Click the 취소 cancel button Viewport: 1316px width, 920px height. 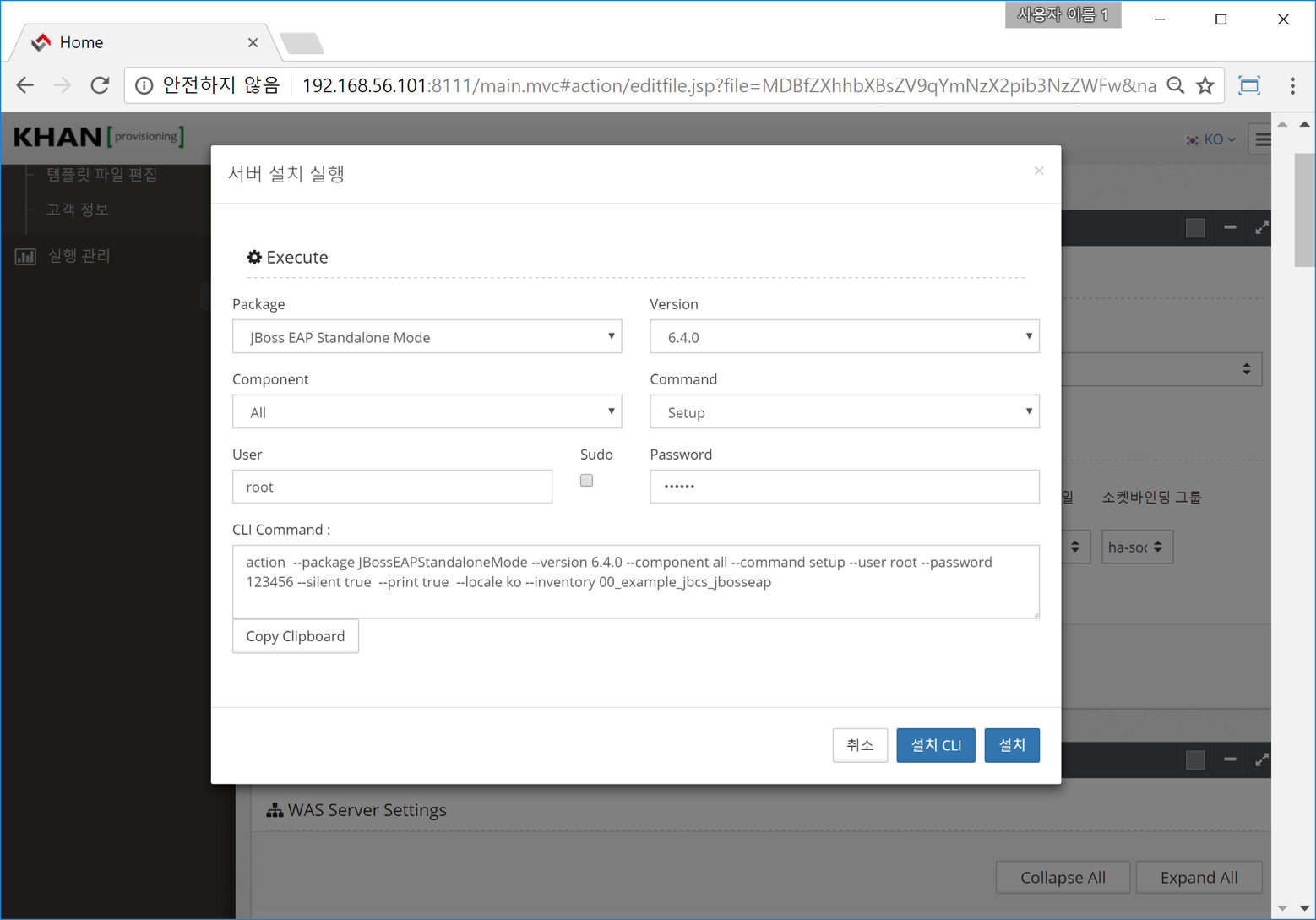tap(859, 745)
